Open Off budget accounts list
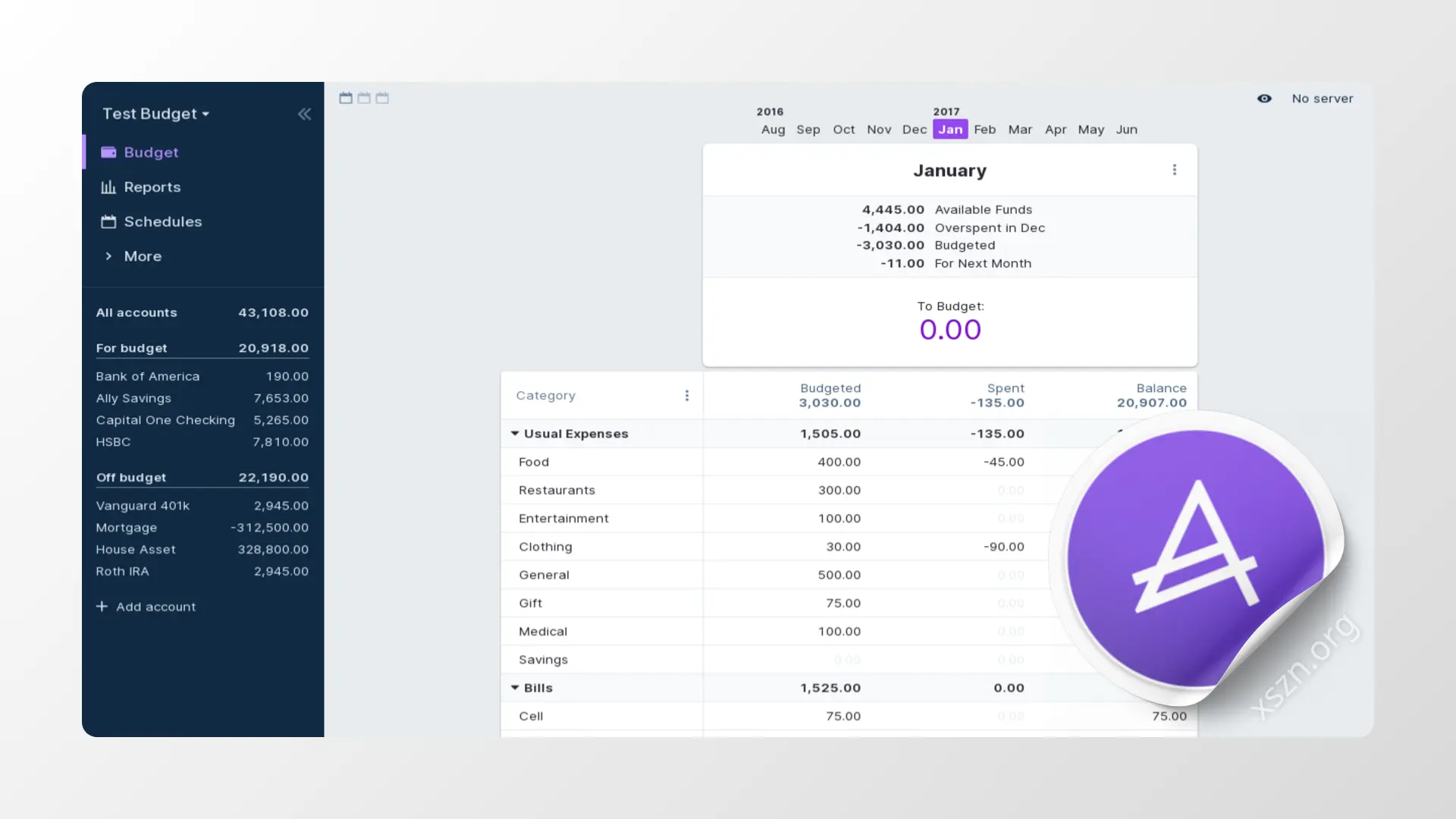Image resolution: width=1456 pixels, height=819 pixels. pos(202,478)
